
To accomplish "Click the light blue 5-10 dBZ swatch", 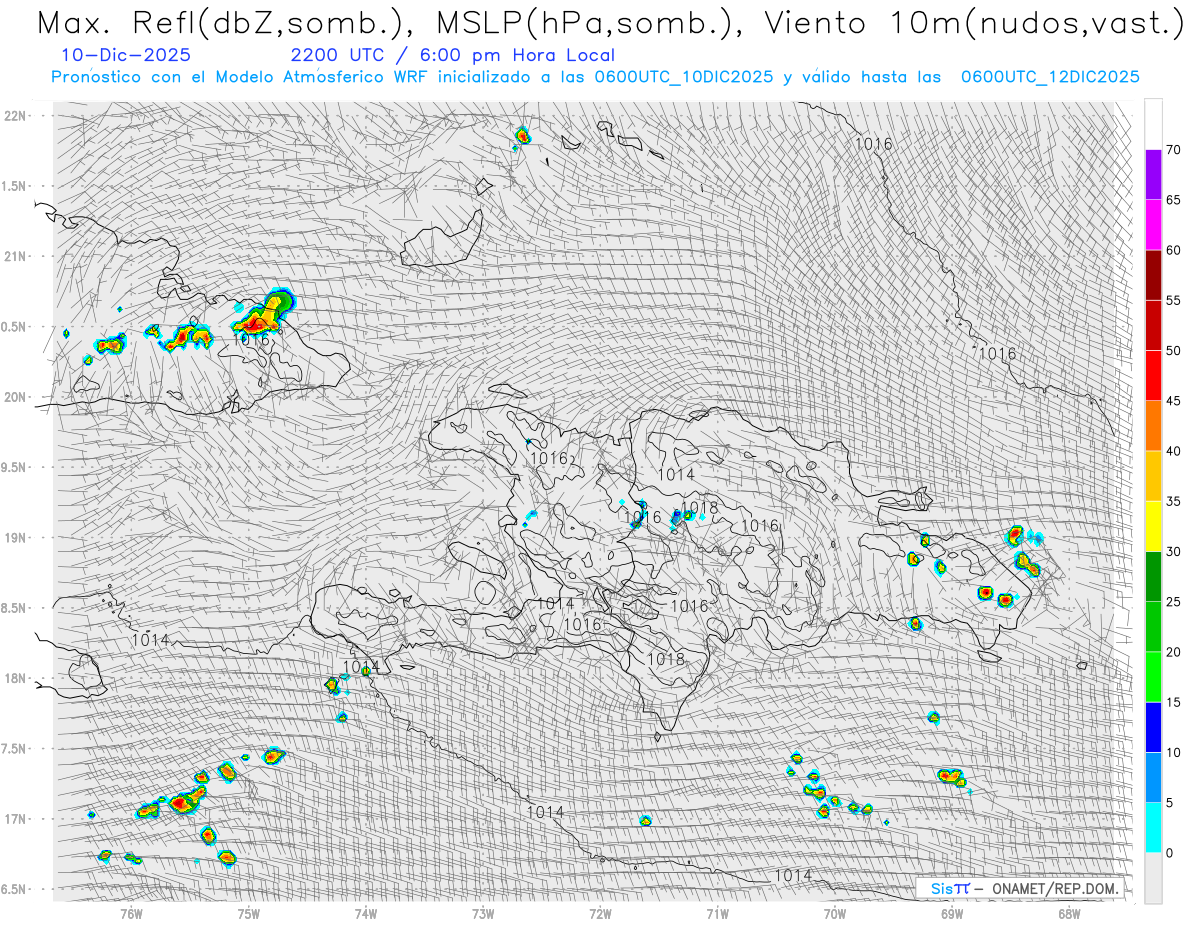I will tap(1153, 777).
